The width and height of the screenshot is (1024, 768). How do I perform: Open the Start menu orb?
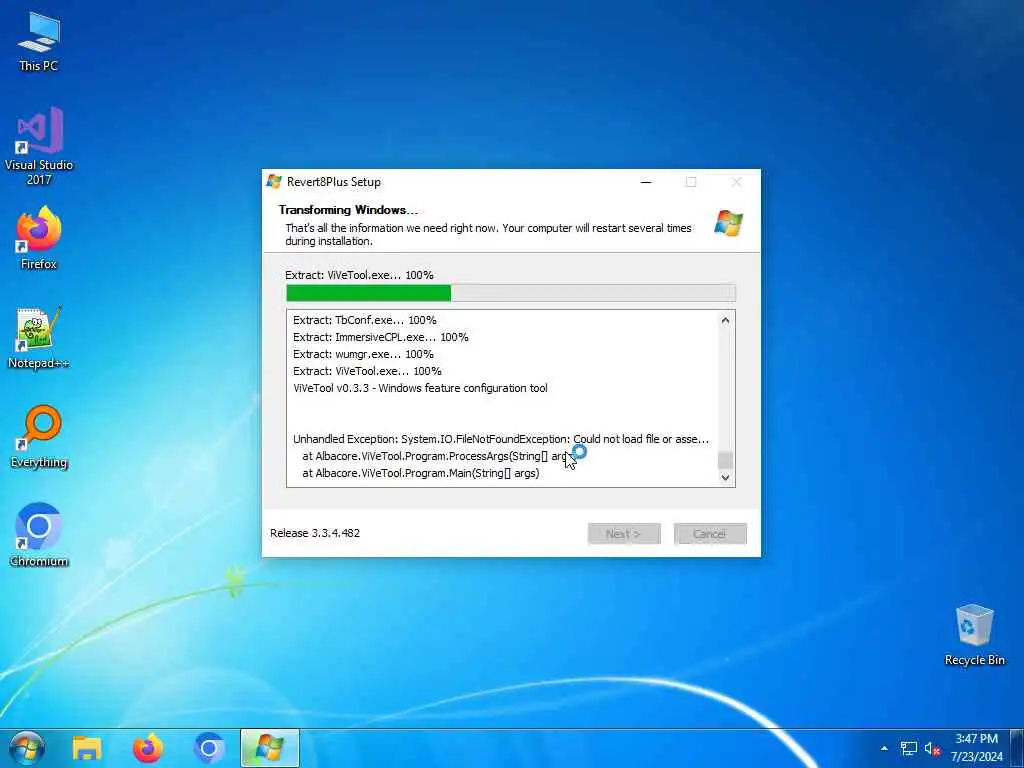click(27, 749)
